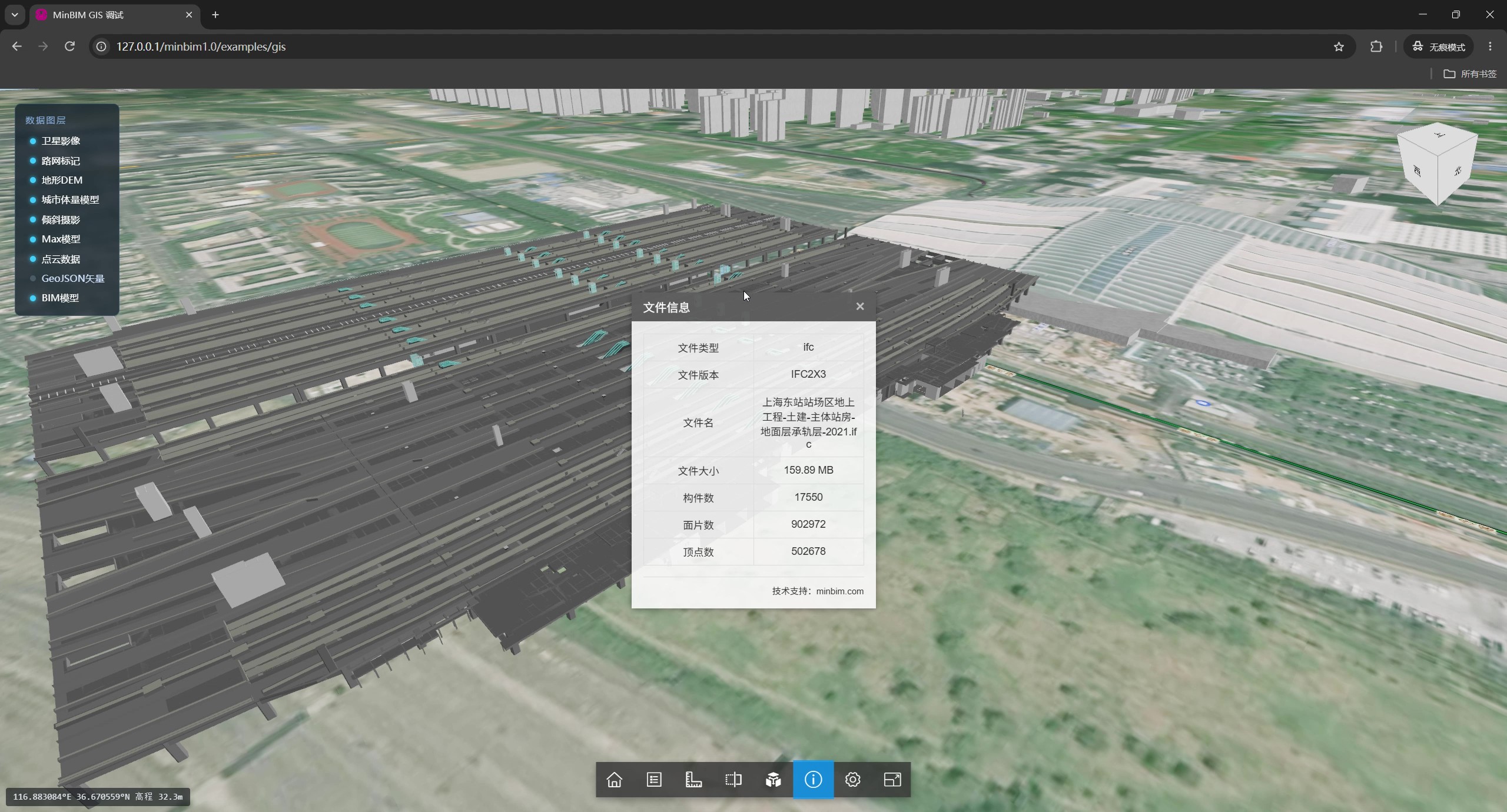Click the Home view icon in bottom toolbar
This screenshot has width=1507, height=812.
coord(615,780)
